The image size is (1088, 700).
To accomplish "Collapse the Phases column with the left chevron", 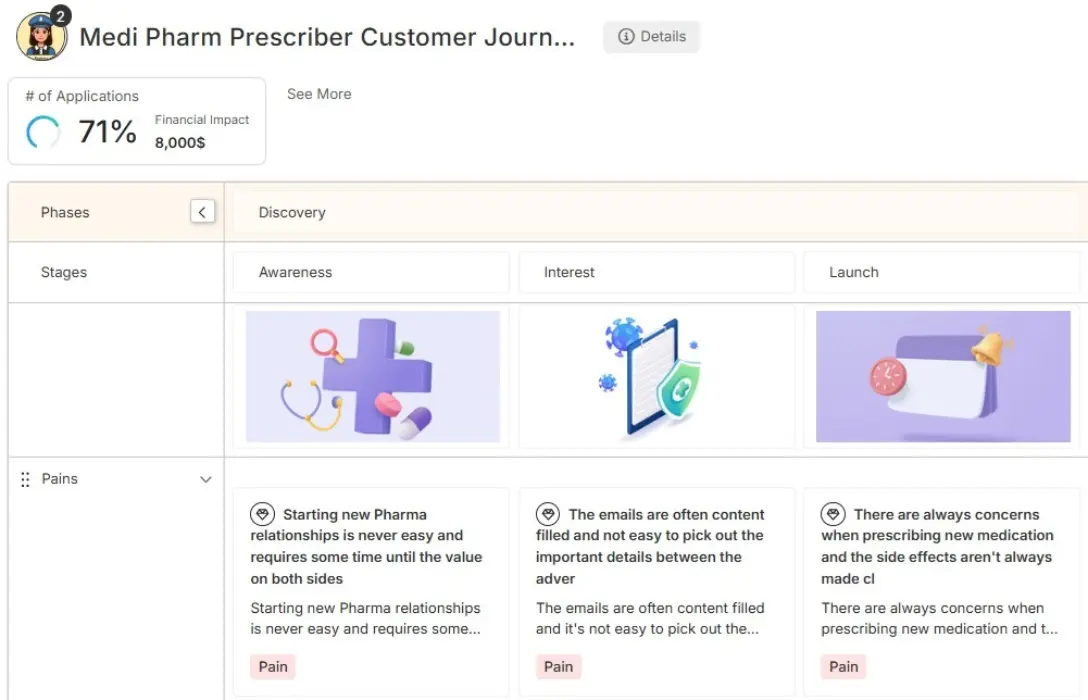I will (203, 211).
